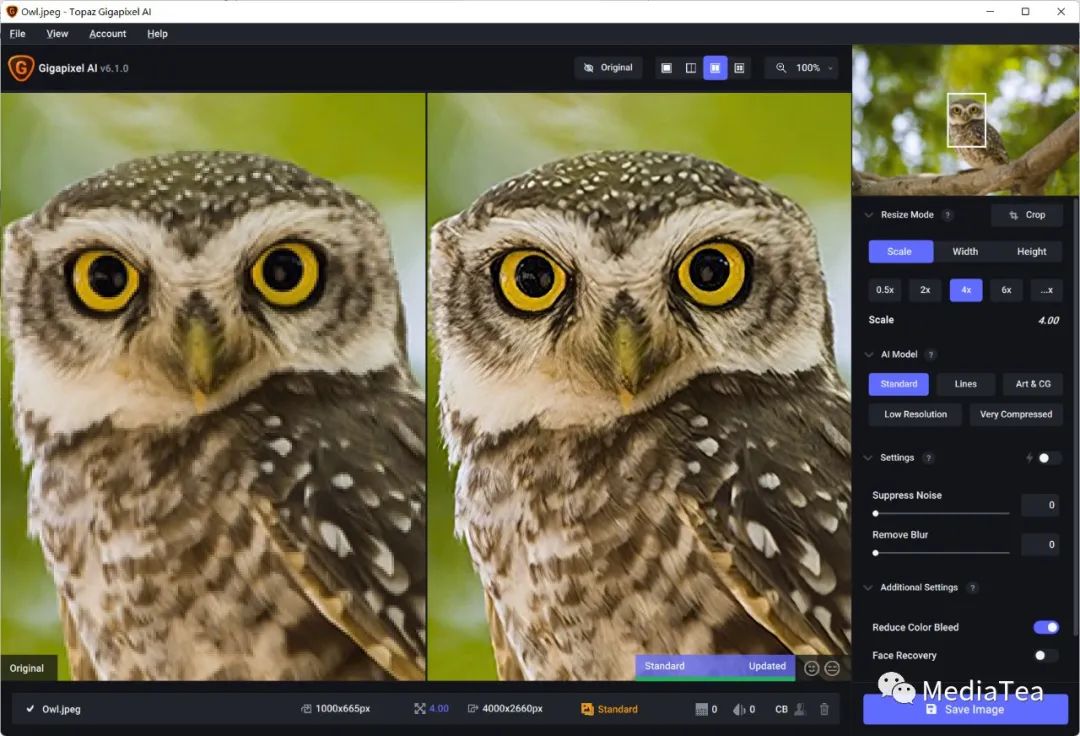The width and height of the screenshot is (1080, 736).
Task: Open the View menu
Action: [x=57, y=34]
